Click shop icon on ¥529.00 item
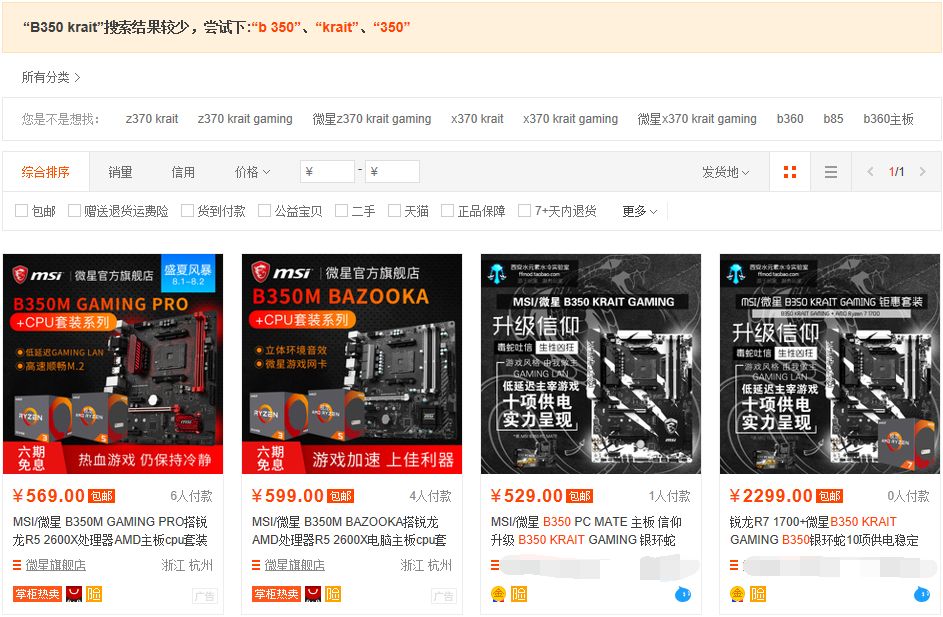 (x=495, y=565)
